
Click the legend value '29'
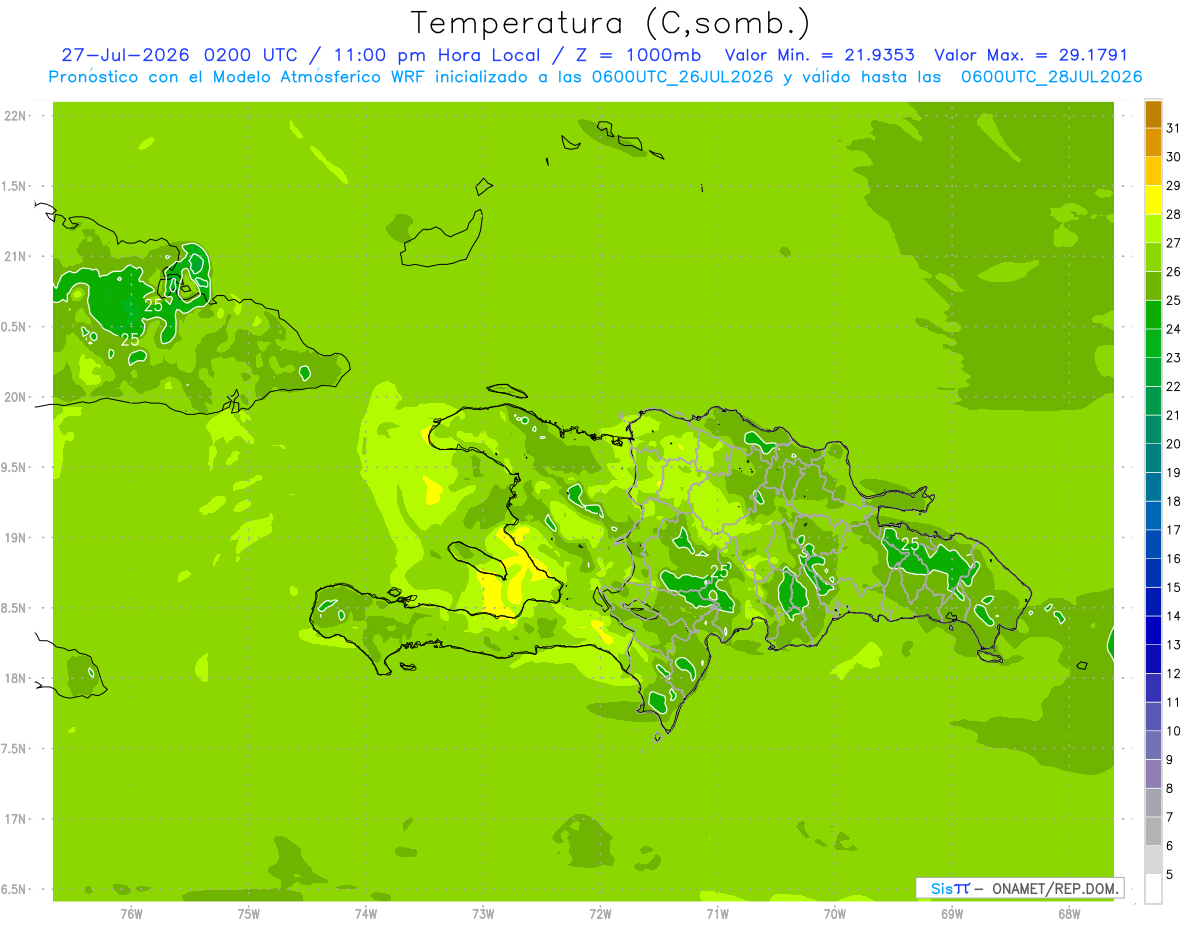(1174, 186)
